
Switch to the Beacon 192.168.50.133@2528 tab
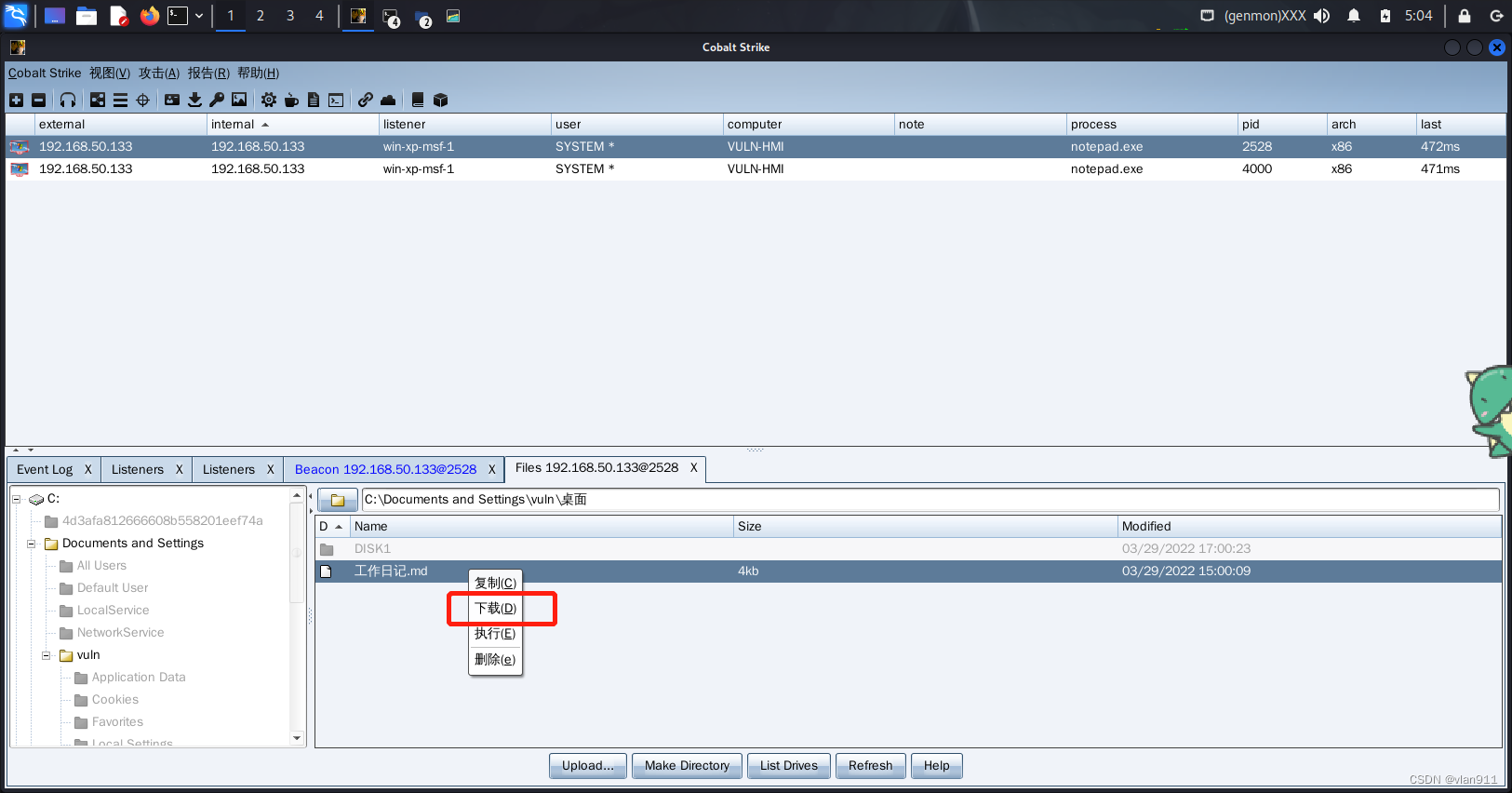click(385, 469)
